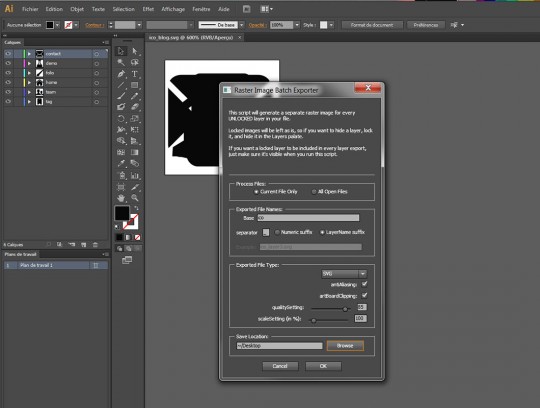Open the Opacité 100% dropdown
This screenshot has height=408, width=540.
(x=297, y=25)
